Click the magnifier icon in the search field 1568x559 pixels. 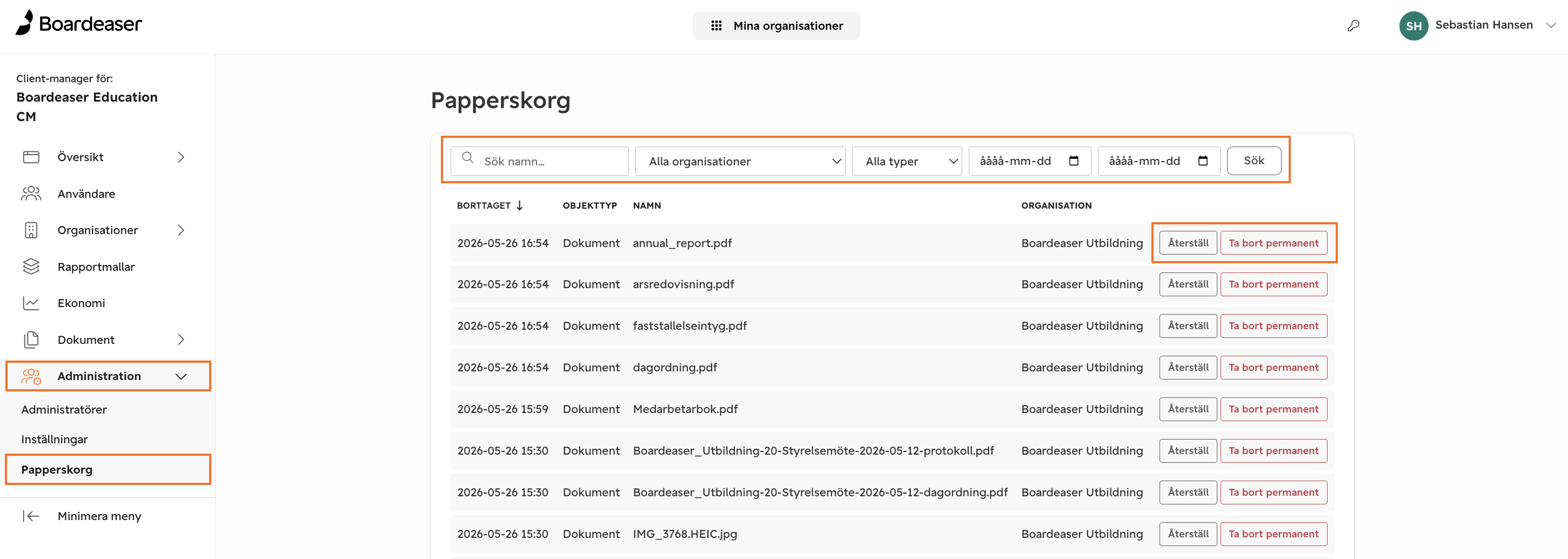(x=467, y=158)
